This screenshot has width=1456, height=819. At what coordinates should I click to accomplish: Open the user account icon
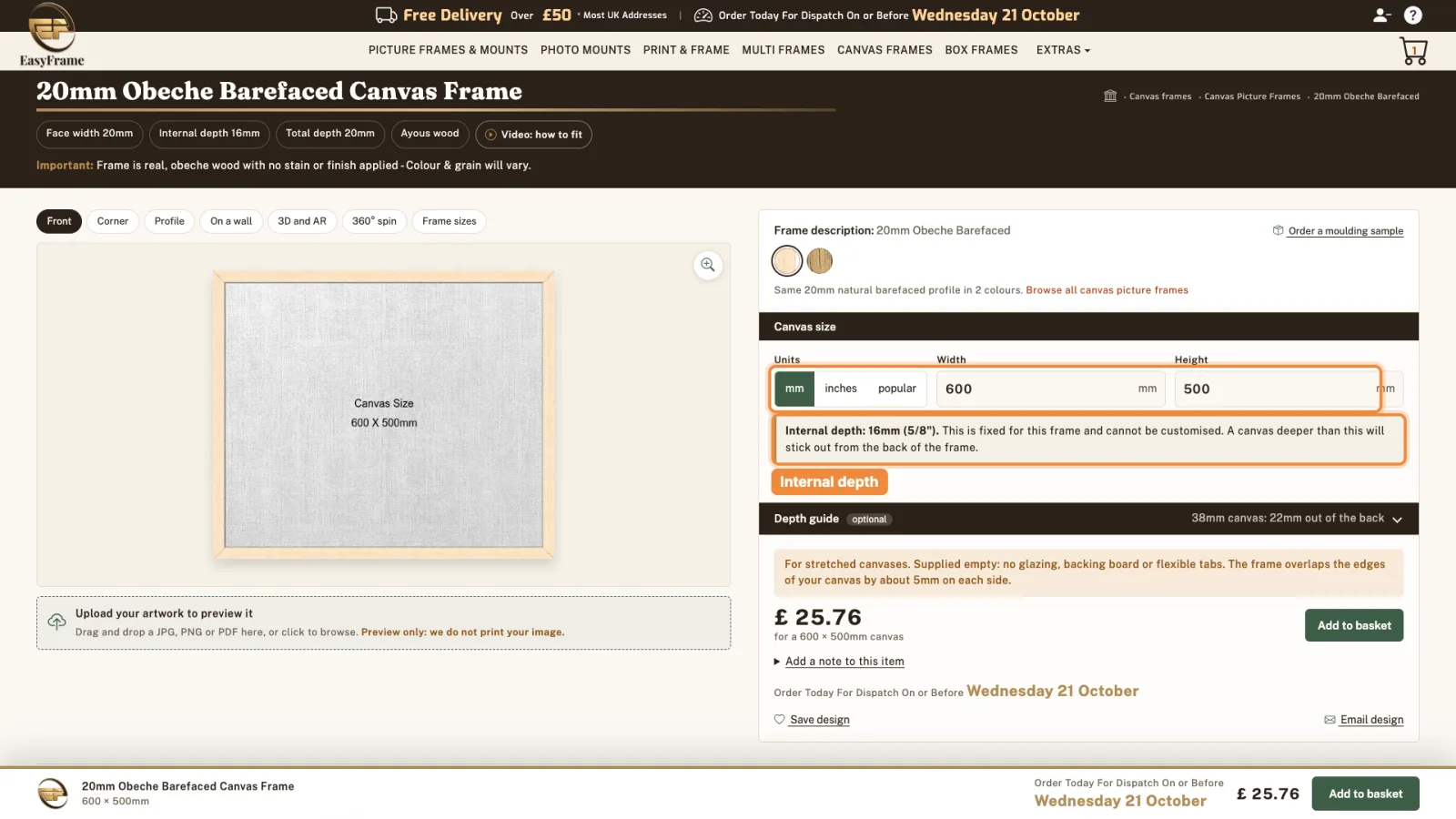click(1381, 15)
